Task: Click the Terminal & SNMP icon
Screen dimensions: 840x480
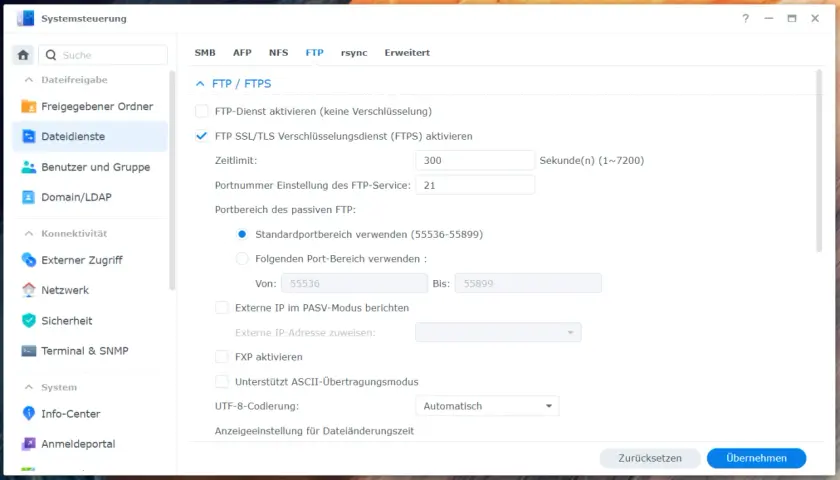Action: click(28, 351)
